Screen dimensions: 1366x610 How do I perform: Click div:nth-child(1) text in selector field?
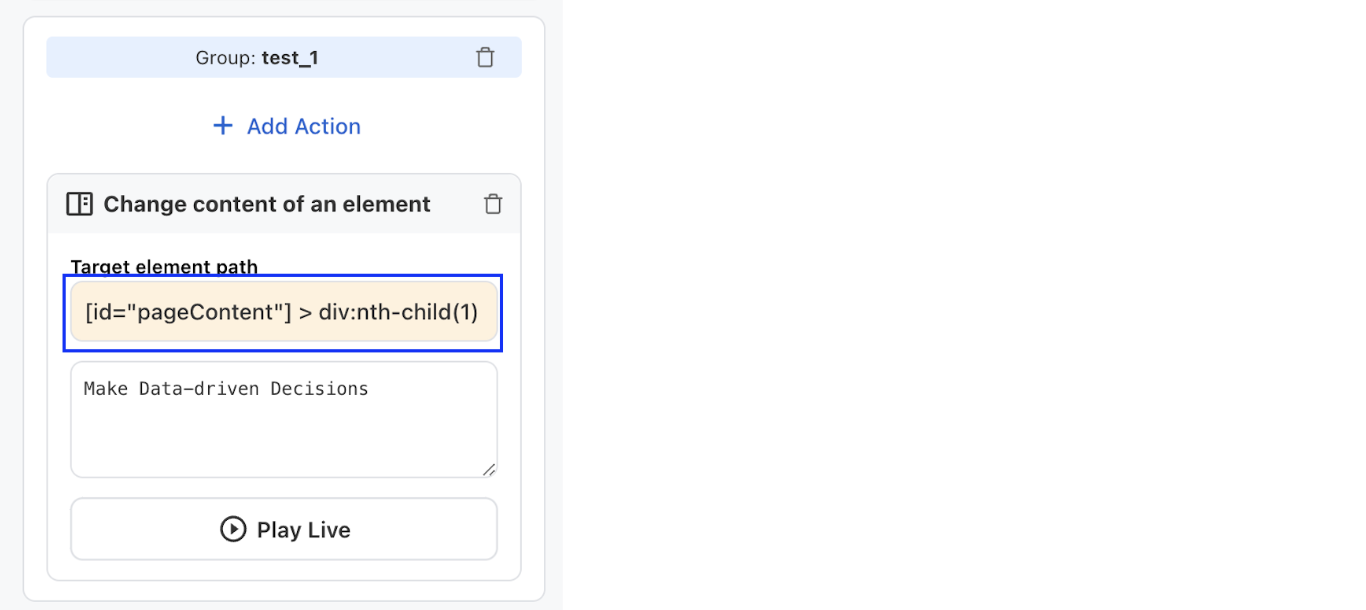tap(398, 312)
